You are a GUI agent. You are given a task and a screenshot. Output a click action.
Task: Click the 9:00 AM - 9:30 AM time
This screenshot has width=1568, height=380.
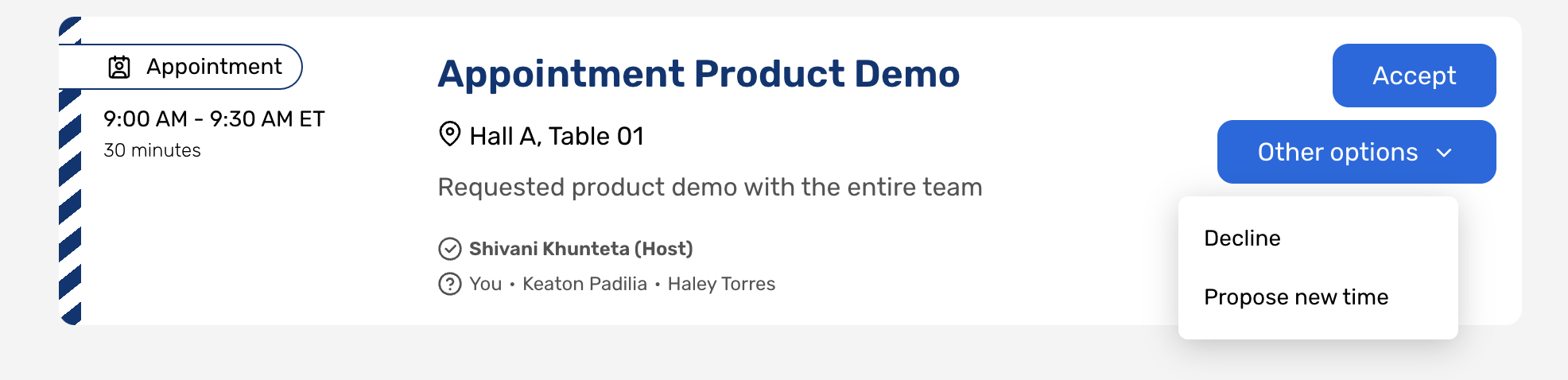click(x=214, y=119)
